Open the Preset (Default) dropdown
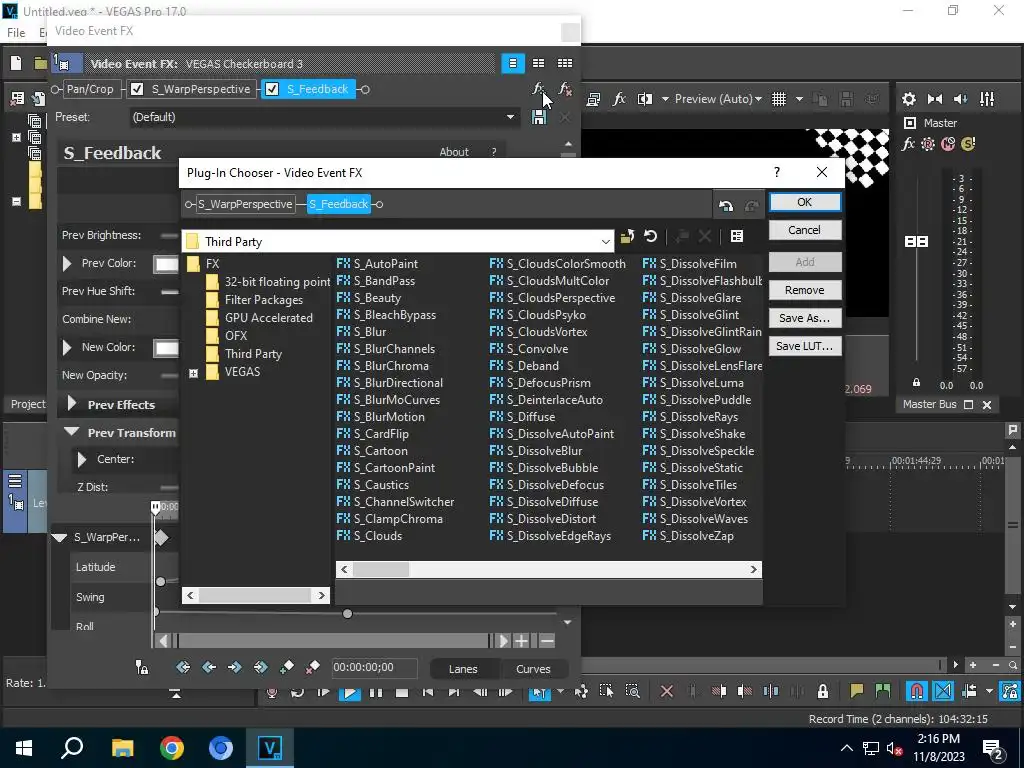 [510, 118]
